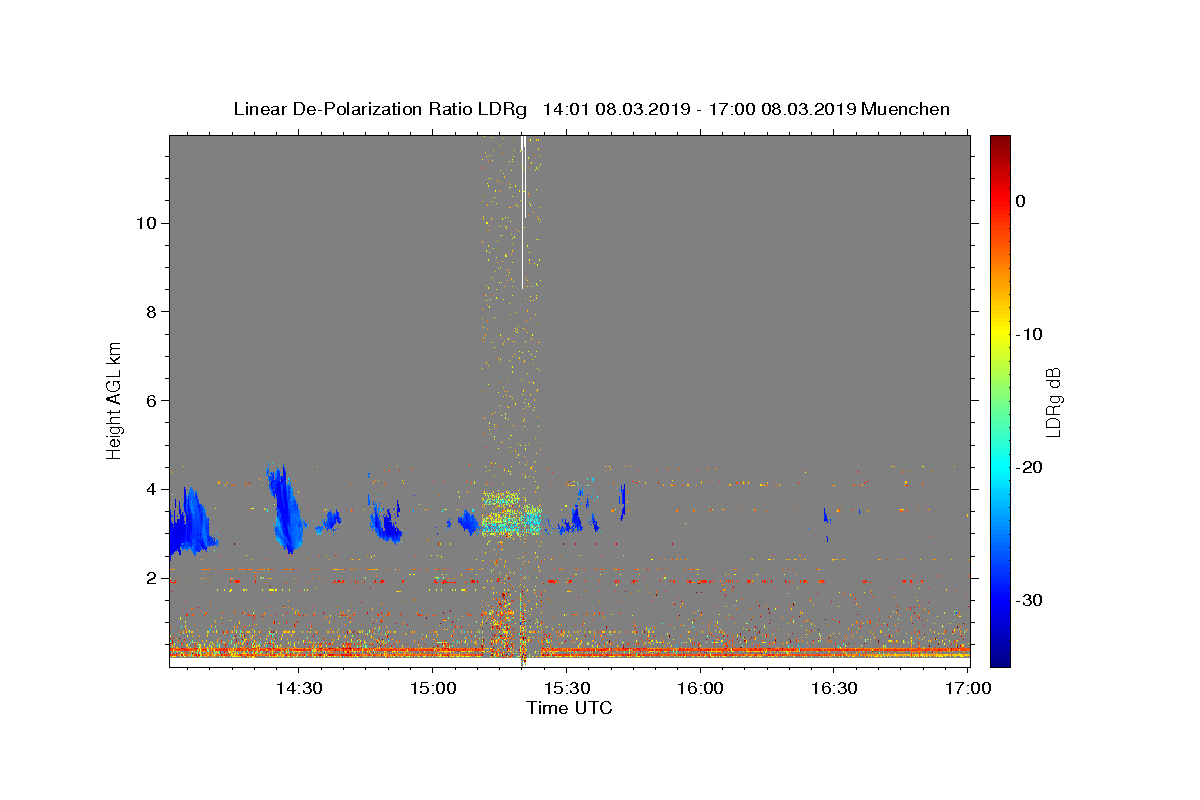1200x800 pixels.
Task: Click the '16:00' time axis label
Action: [700, 688]
